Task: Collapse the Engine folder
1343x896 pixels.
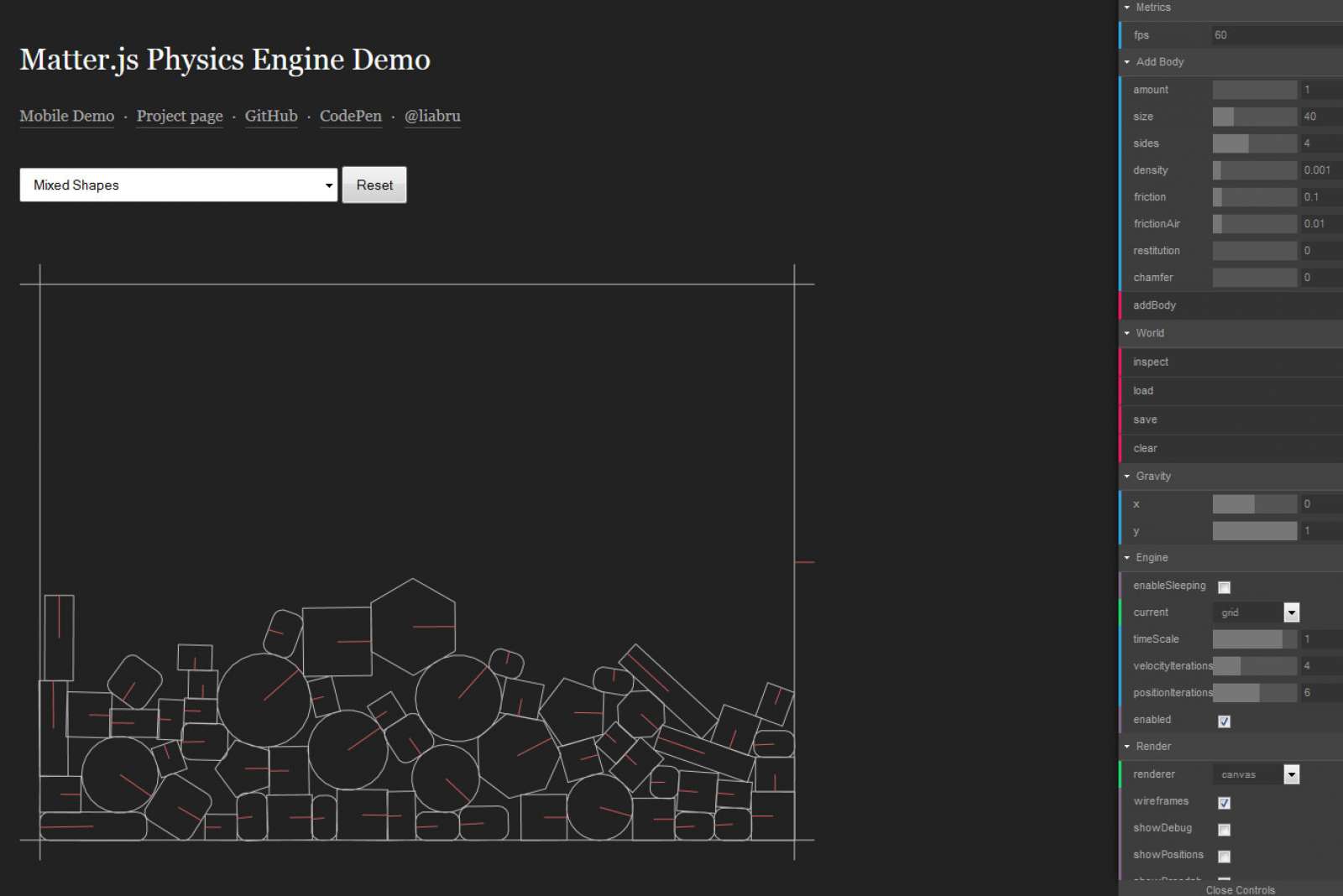Action: coord(1231,558)
